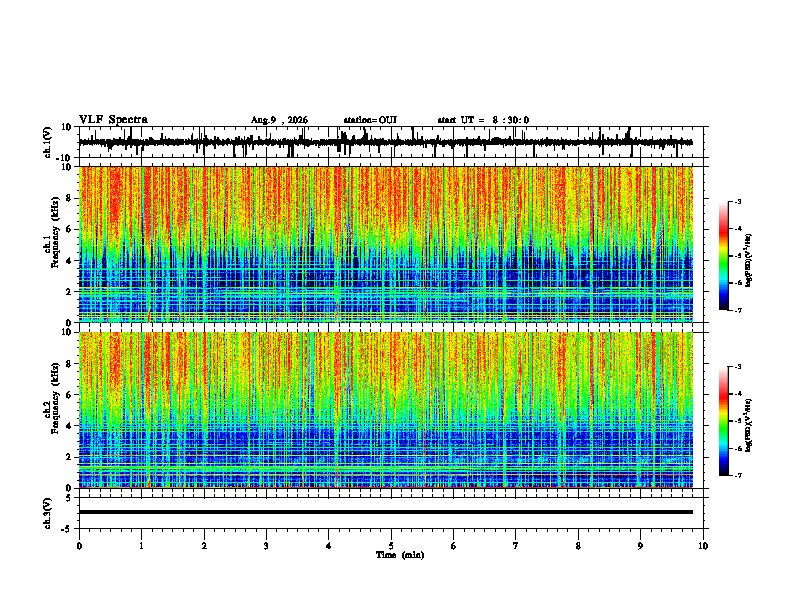Click the "4" kHz tick on ch.1 frequency axis

click(x=69, y=261)
